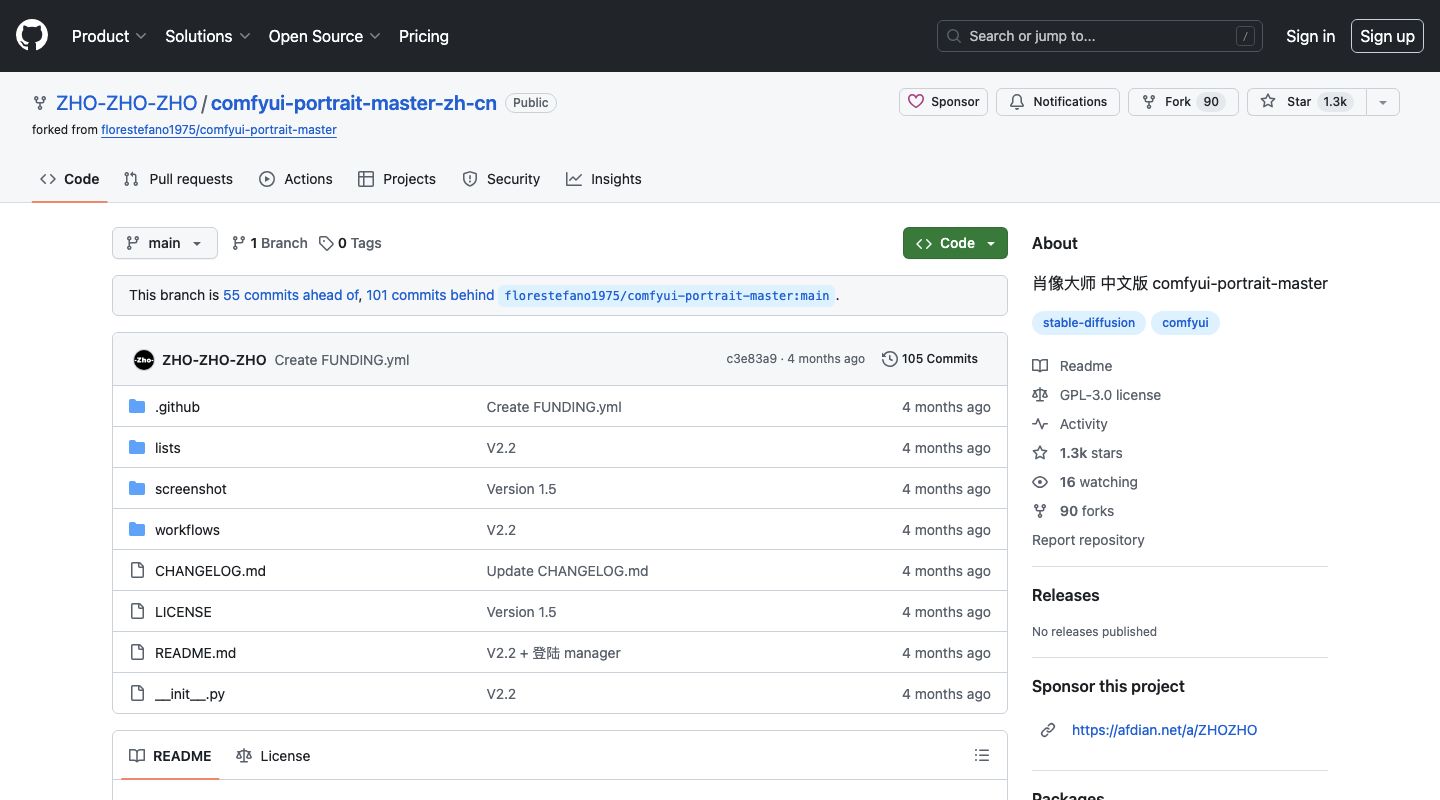The height and width of the screenshot is (800, 1440).
Task: Click the Sponsor button
Action: tap(944, 102)
